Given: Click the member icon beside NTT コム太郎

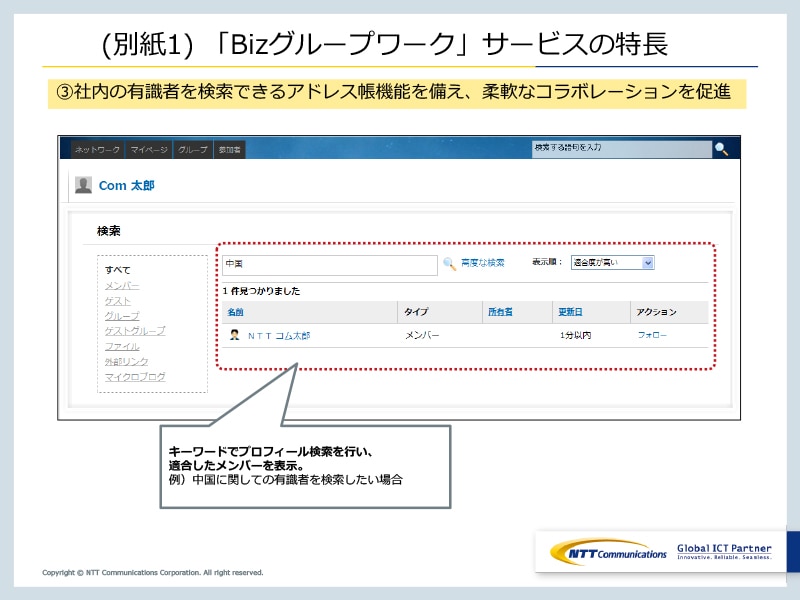Looking at the screenshot, I should [x=234, y=335].
